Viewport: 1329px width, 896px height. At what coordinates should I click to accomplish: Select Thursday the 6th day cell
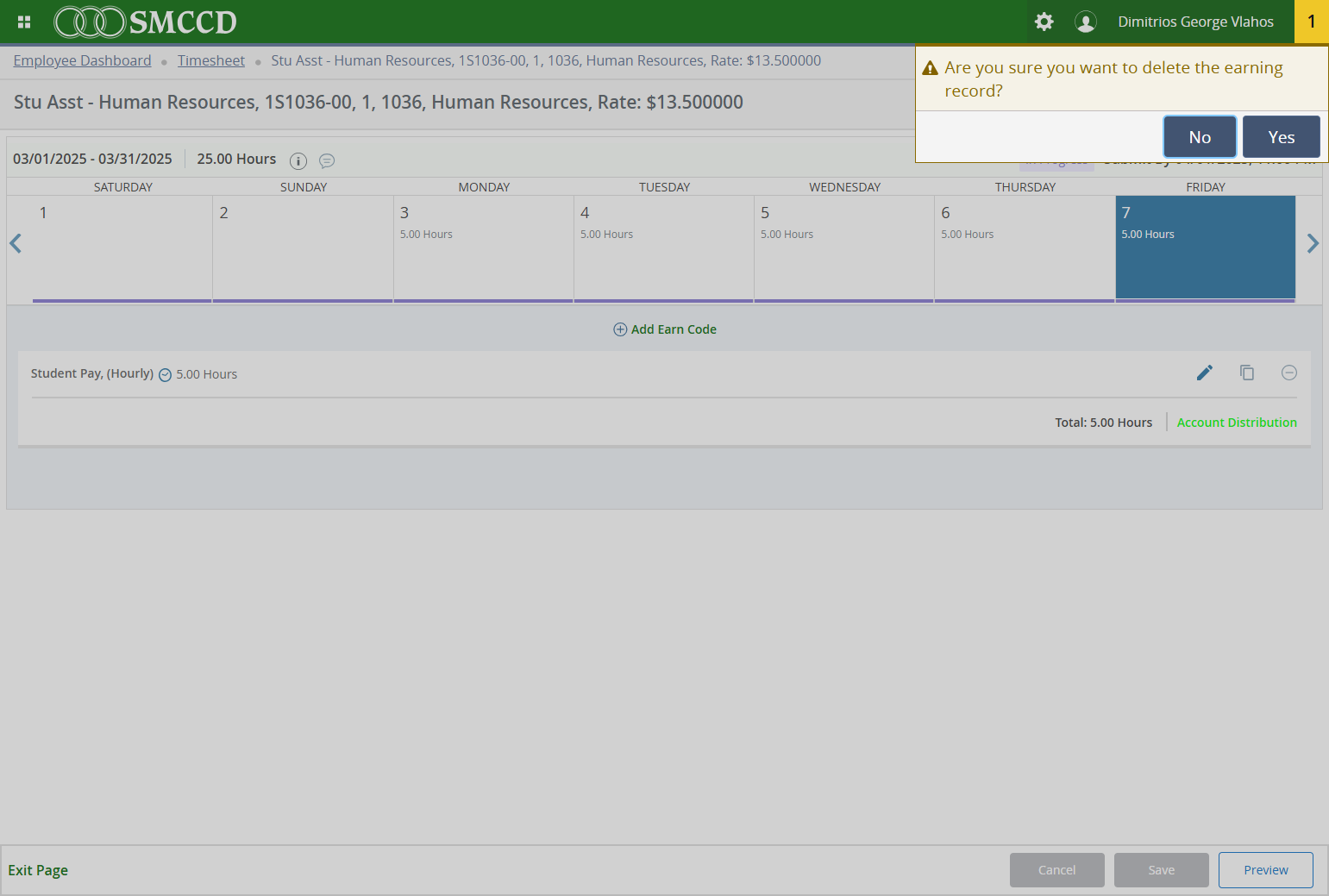[x=1025, y=248]
